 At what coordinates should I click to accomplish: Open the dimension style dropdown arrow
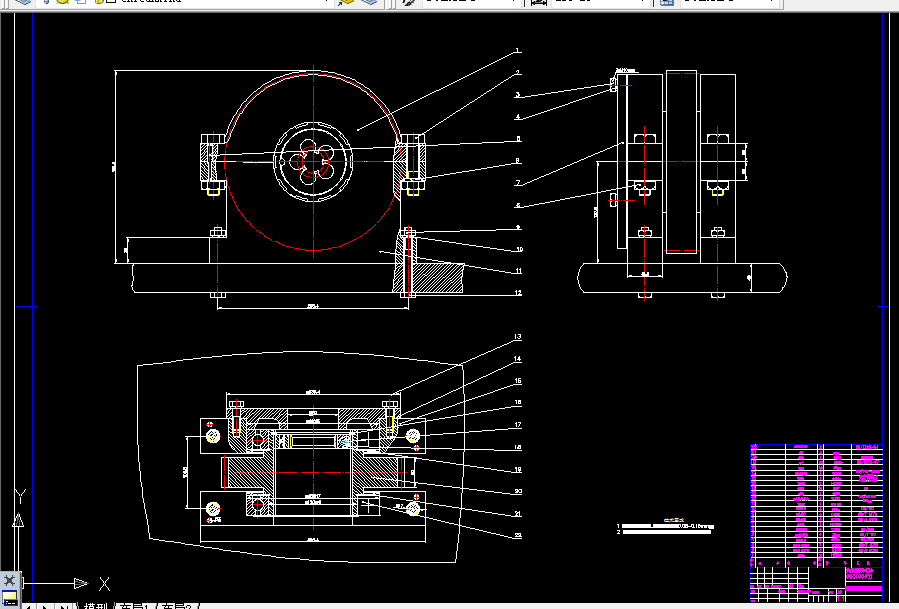pyautogui.click(x=643, y=2)
